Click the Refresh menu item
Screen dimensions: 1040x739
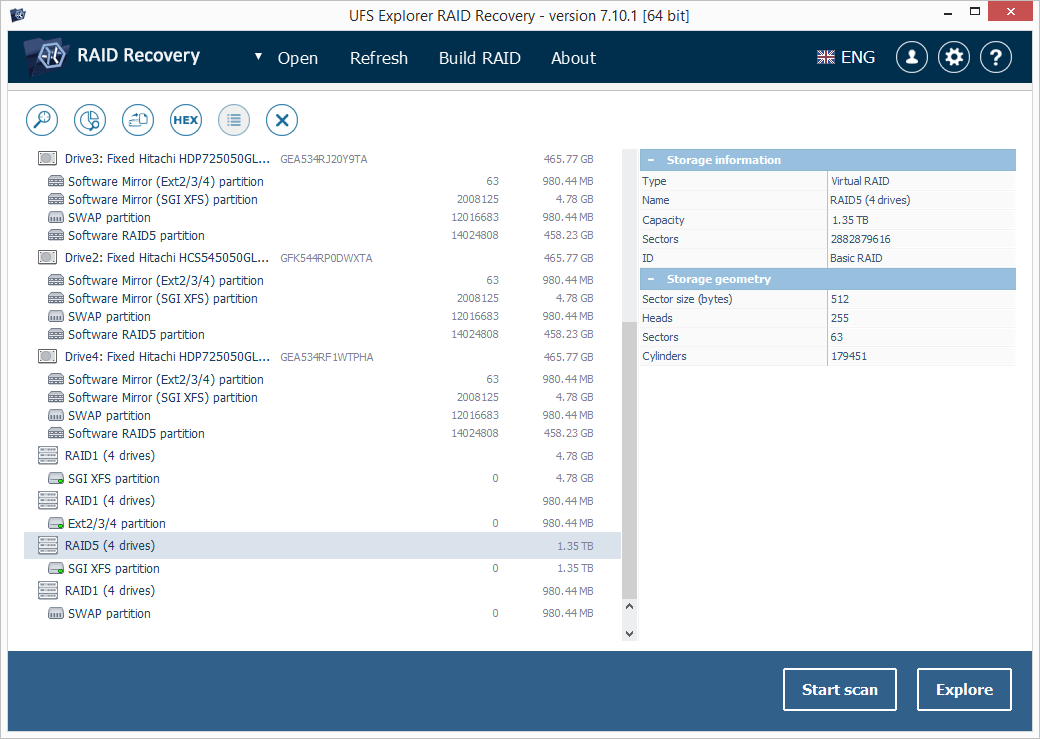pyautogui.click(x=379, y=58)
